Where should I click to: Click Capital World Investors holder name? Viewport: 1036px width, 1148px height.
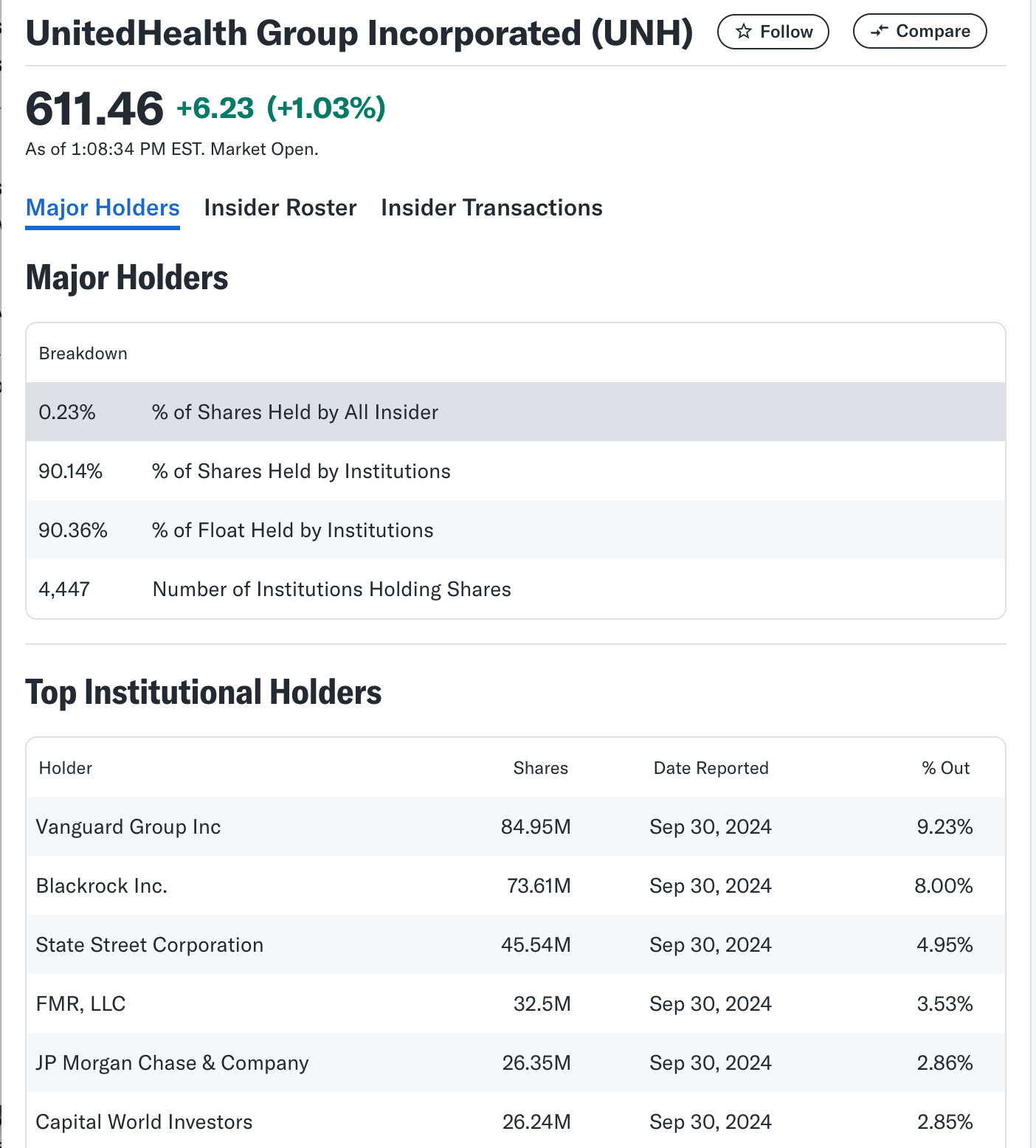pyautogui.click(x=145, y=1122)
